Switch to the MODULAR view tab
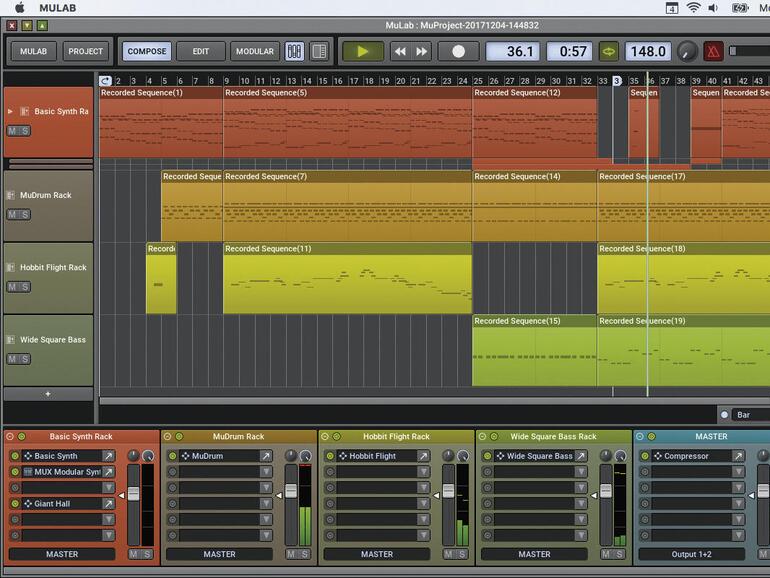The width and height of the screenshot is (770, 578). click(x=255, y=51)
